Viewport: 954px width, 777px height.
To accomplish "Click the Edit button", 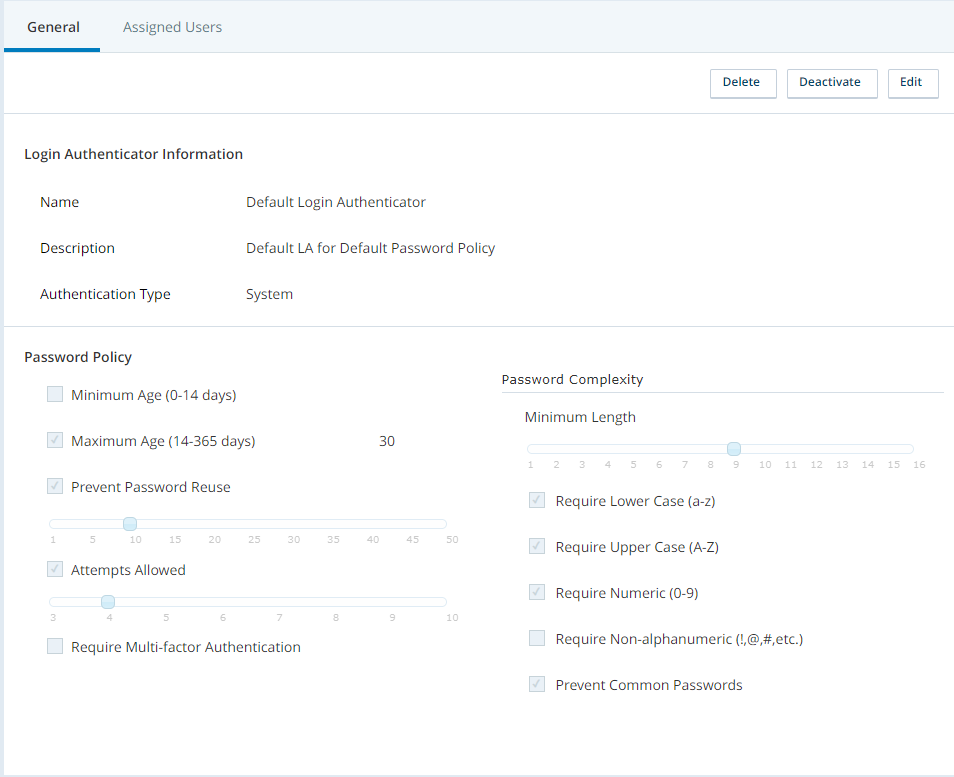I will click(912, 83).
